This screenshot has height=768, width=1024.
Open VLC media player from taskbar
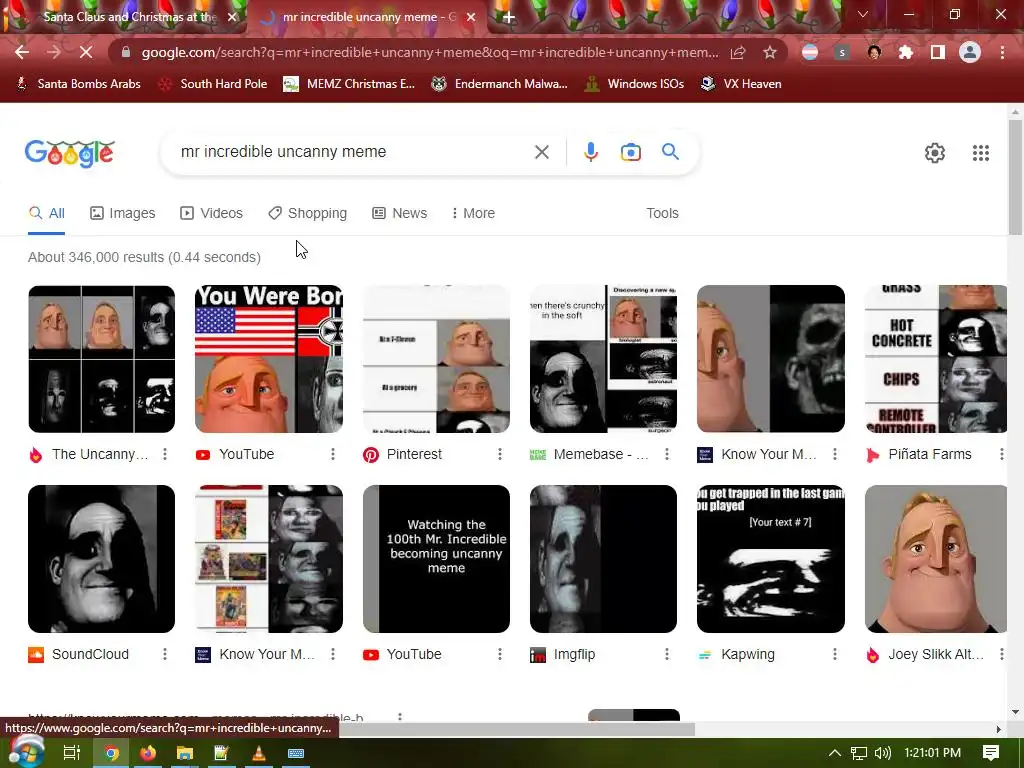coord(259,753)
